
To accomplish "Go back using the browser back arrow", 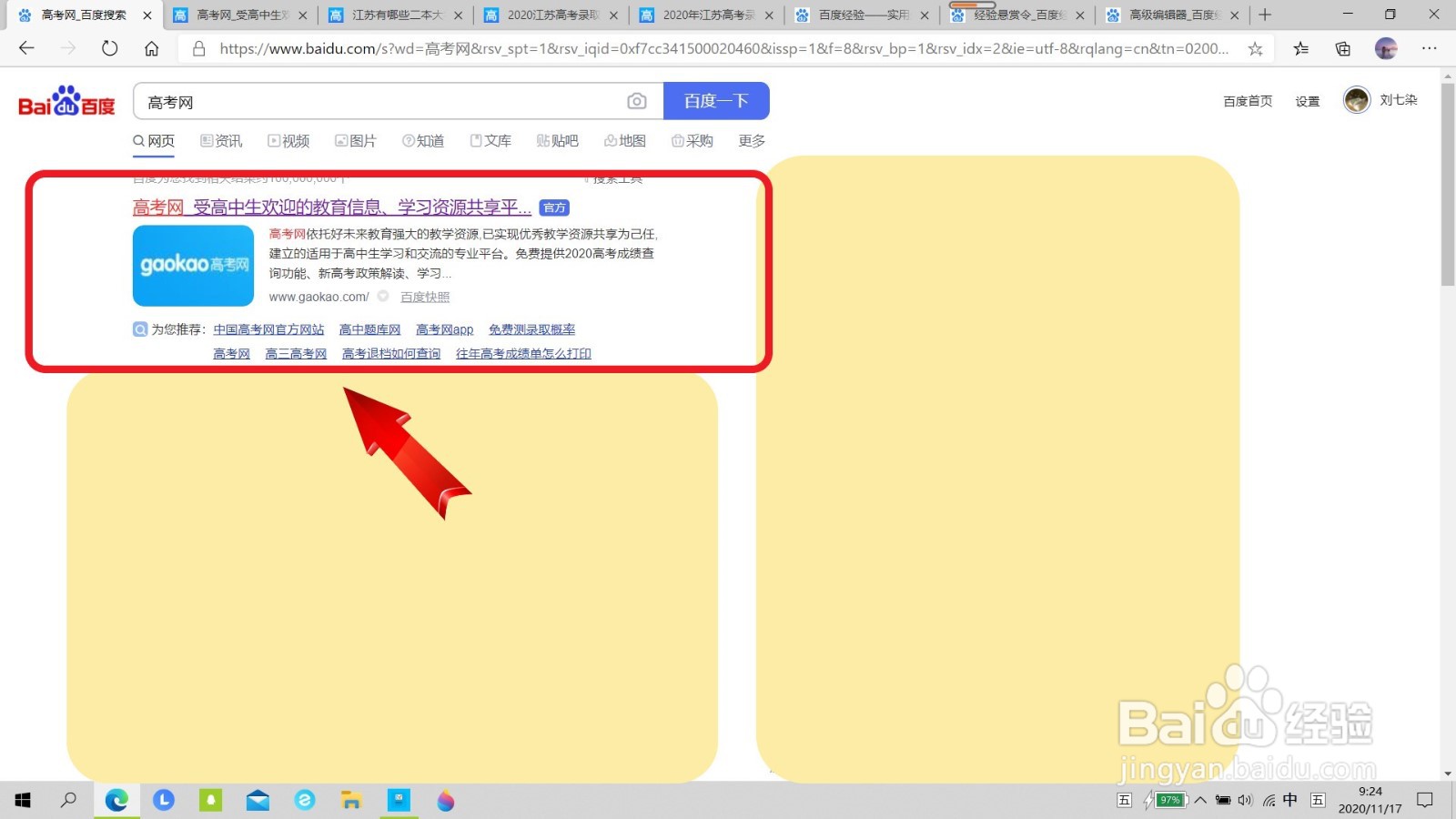I will 26,48.
